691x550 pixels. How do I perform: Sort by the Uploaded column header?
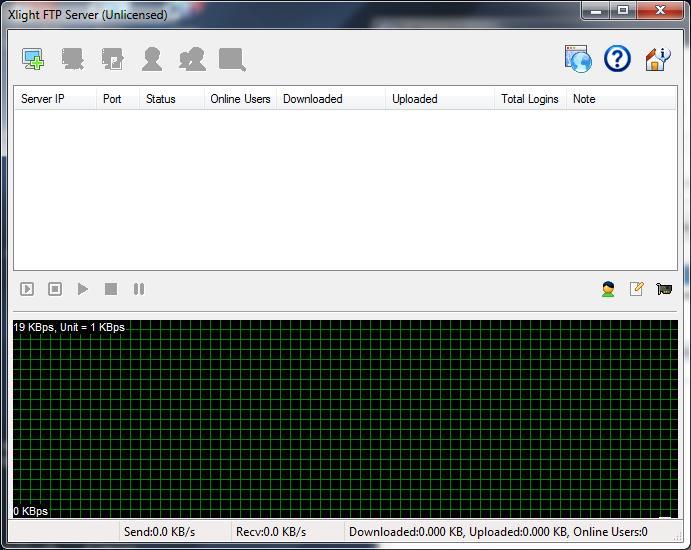point(439,99)
